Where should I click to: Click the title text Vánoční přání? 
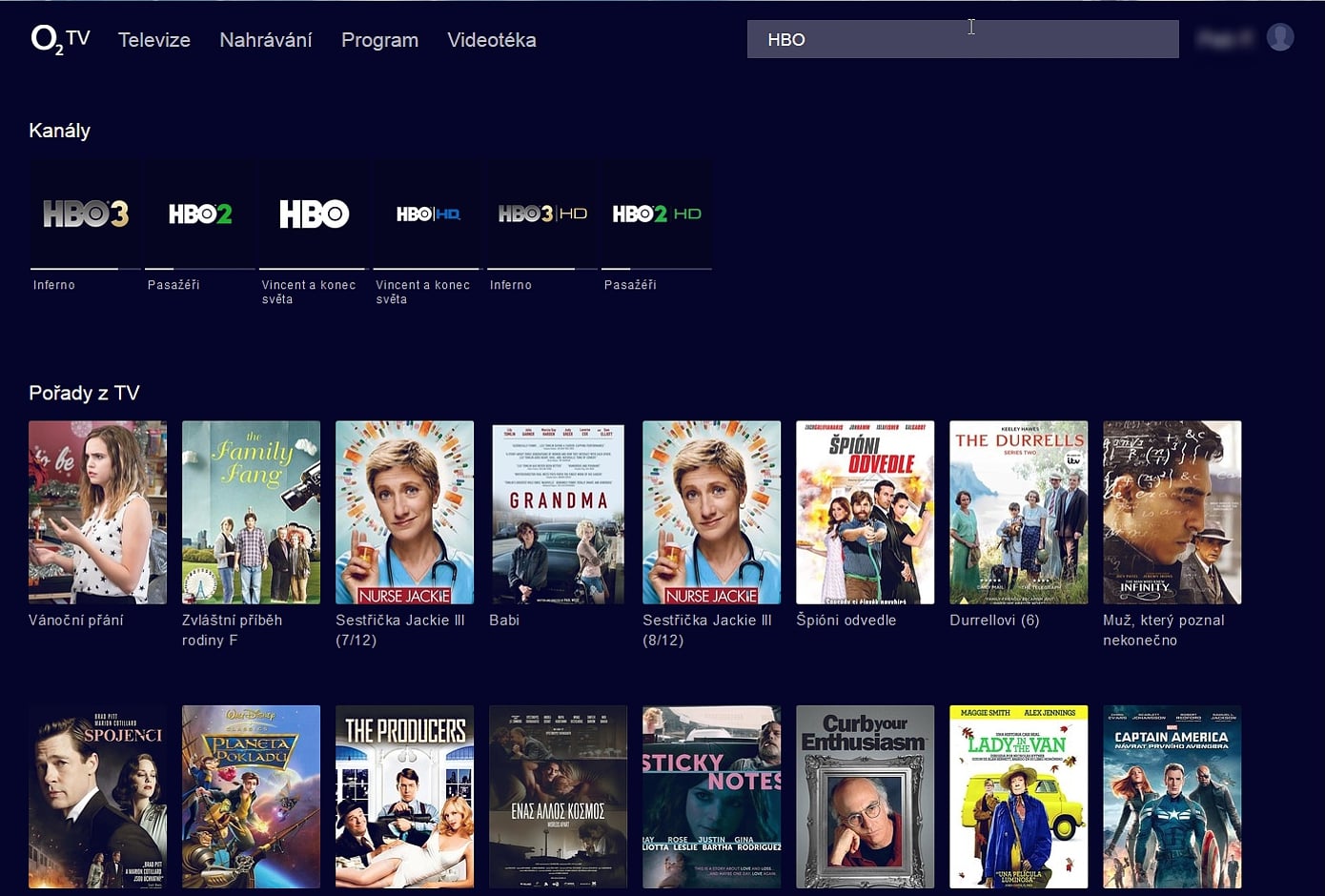pos(76,621)
